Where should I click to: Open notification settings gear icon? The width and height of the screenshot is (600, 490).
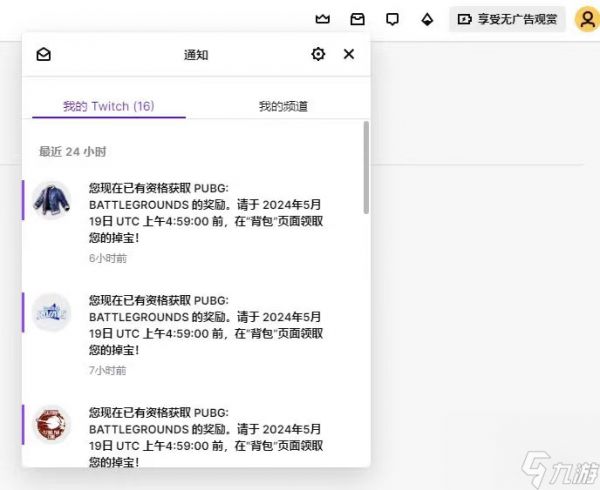point(318,54)
